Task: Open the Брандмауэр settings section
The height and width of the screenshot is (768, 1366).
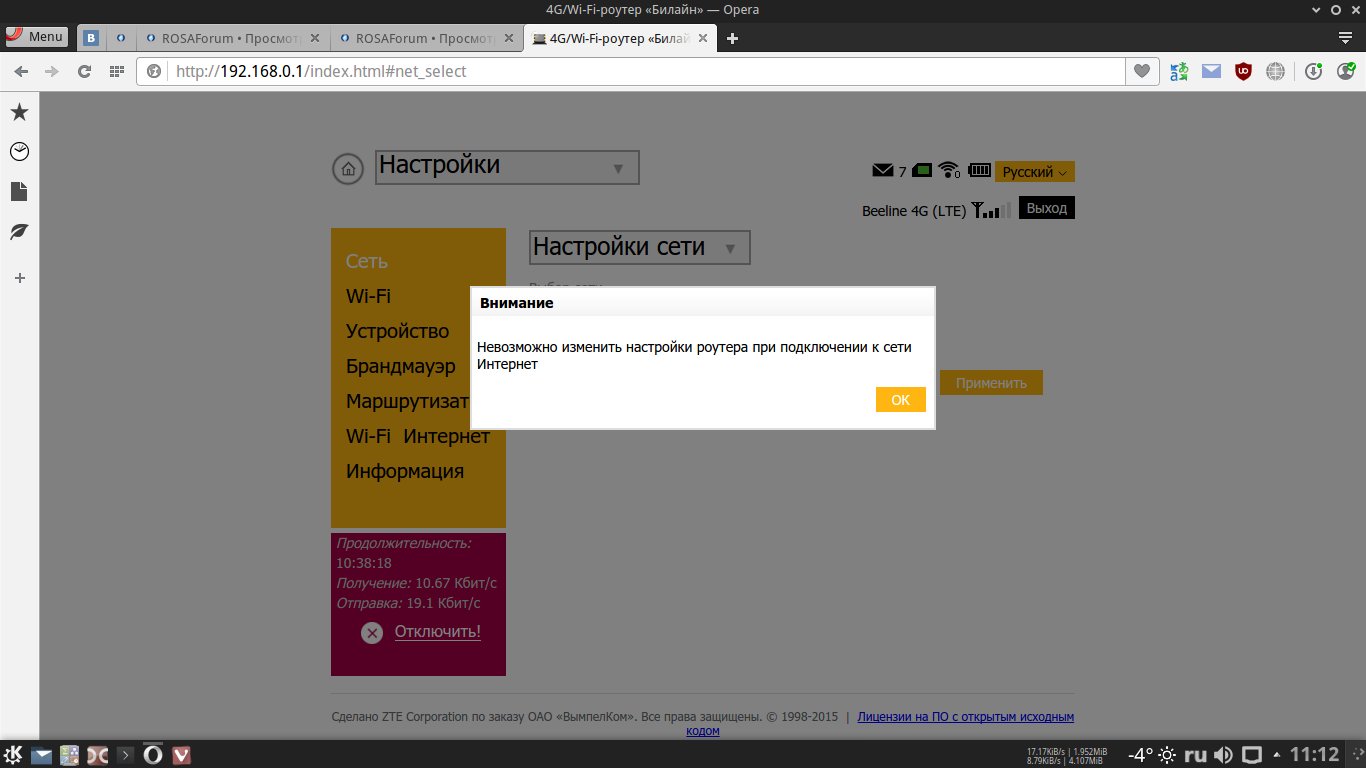Action: [x=401, y=366]
